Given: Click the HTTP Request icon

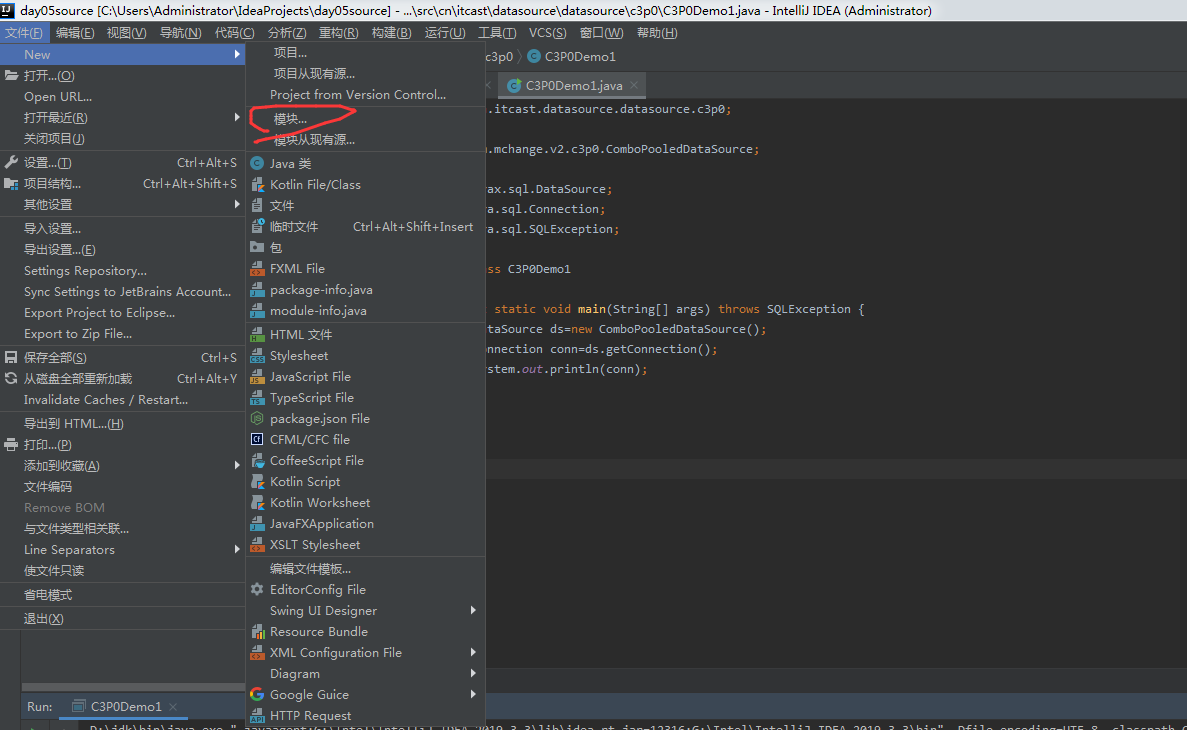Looking at the screenshot, I should point(257,716).
